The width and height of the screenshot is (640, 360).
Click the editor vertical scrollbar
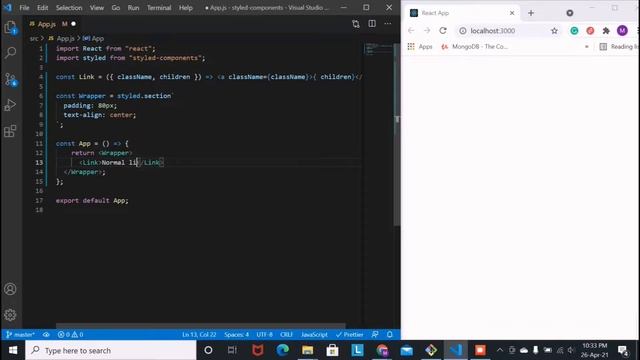pos(397,135)
